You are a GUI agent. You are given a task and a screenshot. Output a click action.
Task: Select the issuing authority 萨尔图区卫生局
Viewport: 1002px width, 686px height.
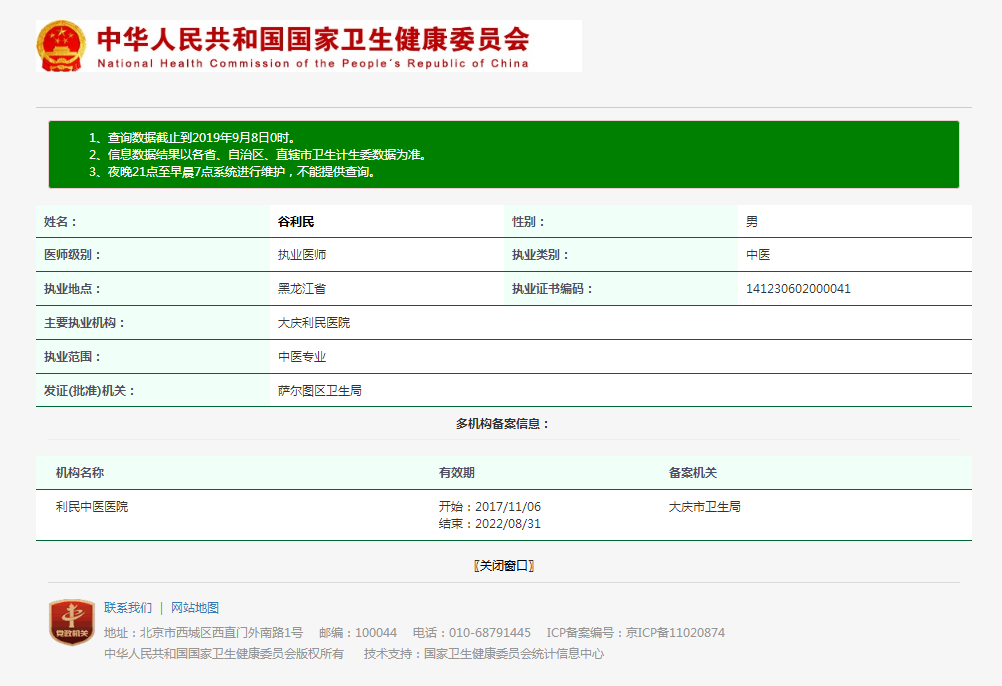[x=320, y=390]
